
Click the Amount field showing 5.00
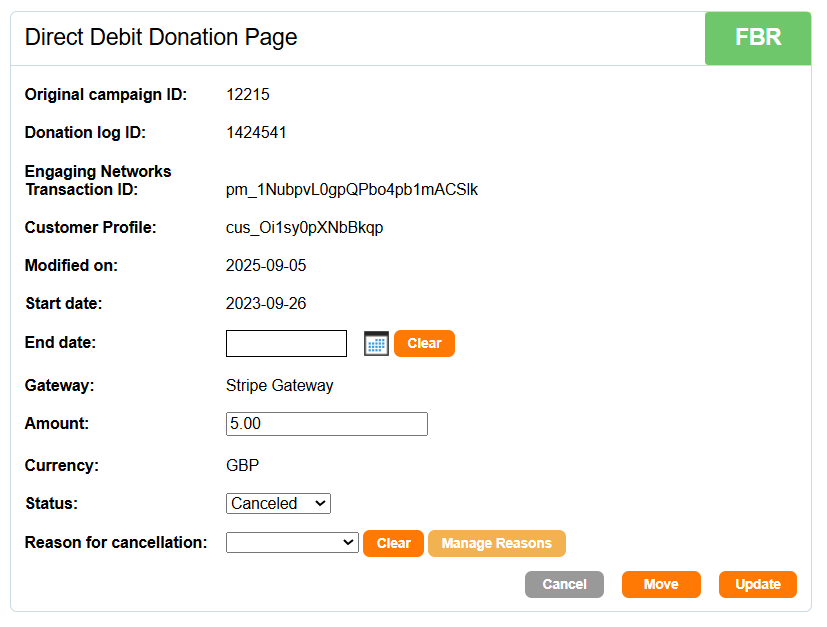[327, 424]
